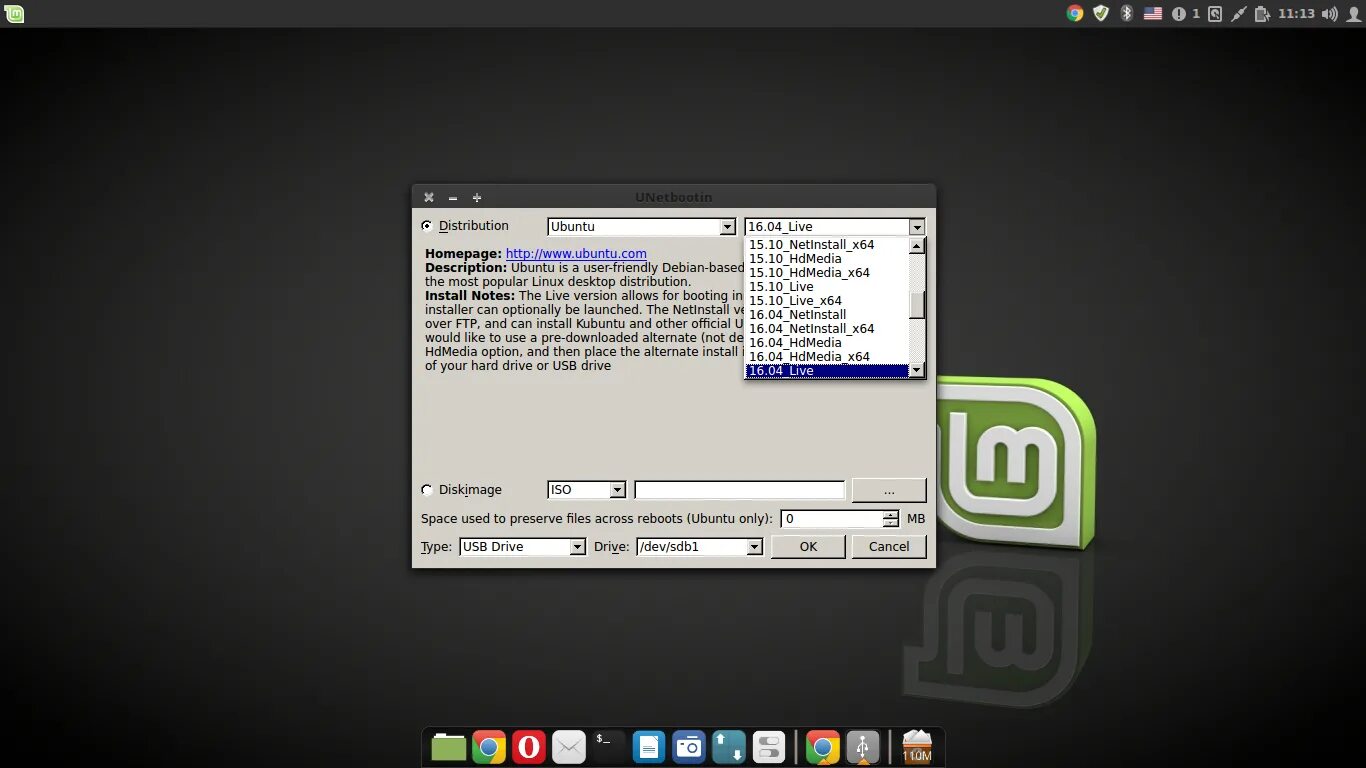Open the camera screenshot dock icon
The image size is (1366, 768).
pyautogui.click(x=689, y=747)
